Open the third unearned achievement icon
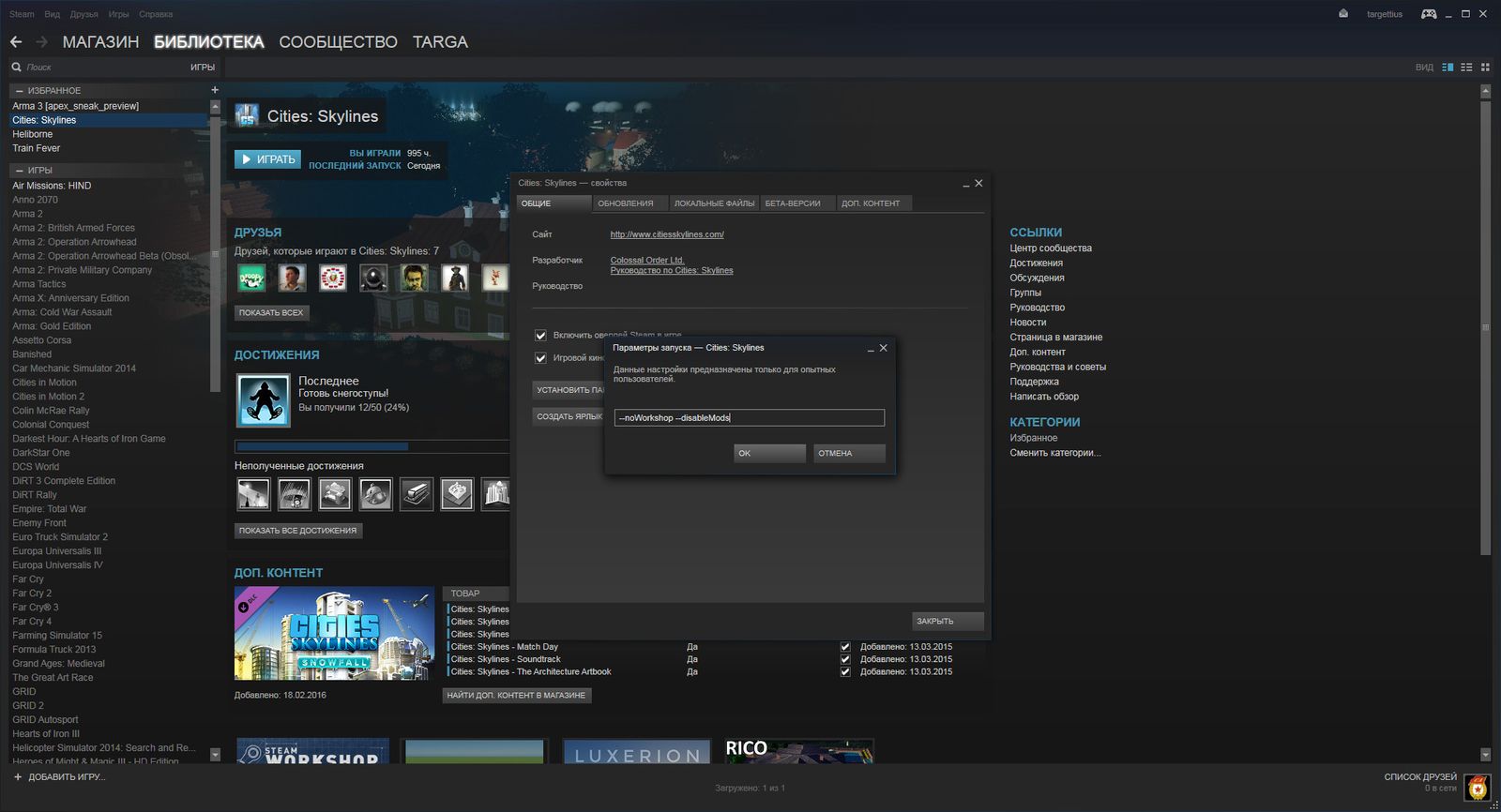The height and width of the screenshot is (812, 1501). [335, 494]
